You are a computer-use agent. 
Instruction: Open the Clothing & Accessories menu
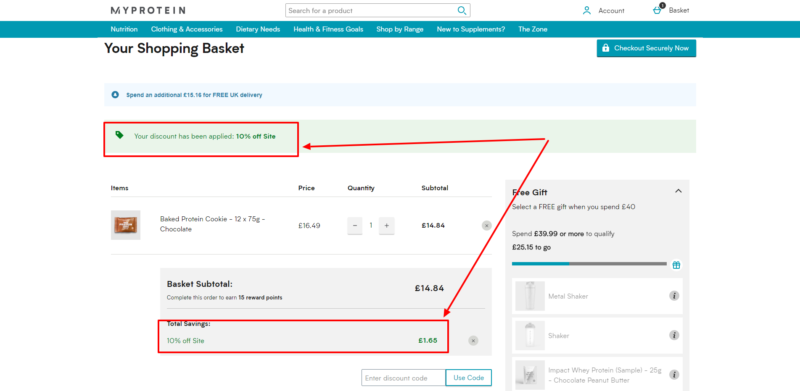click(x=187, y=29)
